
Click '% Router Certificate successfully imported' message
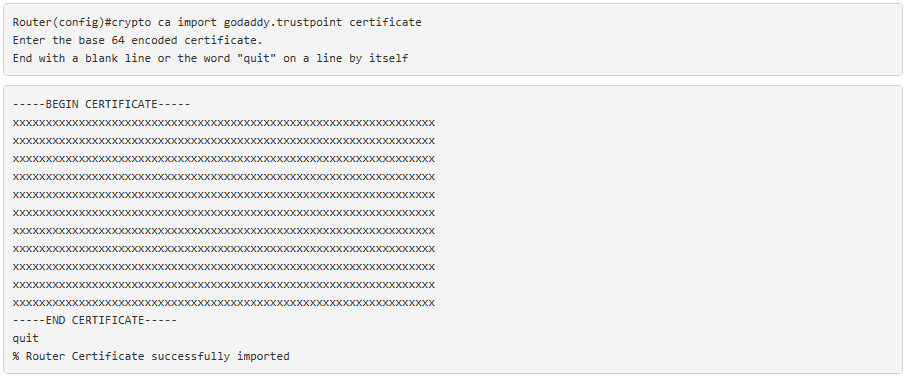[151, 356]
